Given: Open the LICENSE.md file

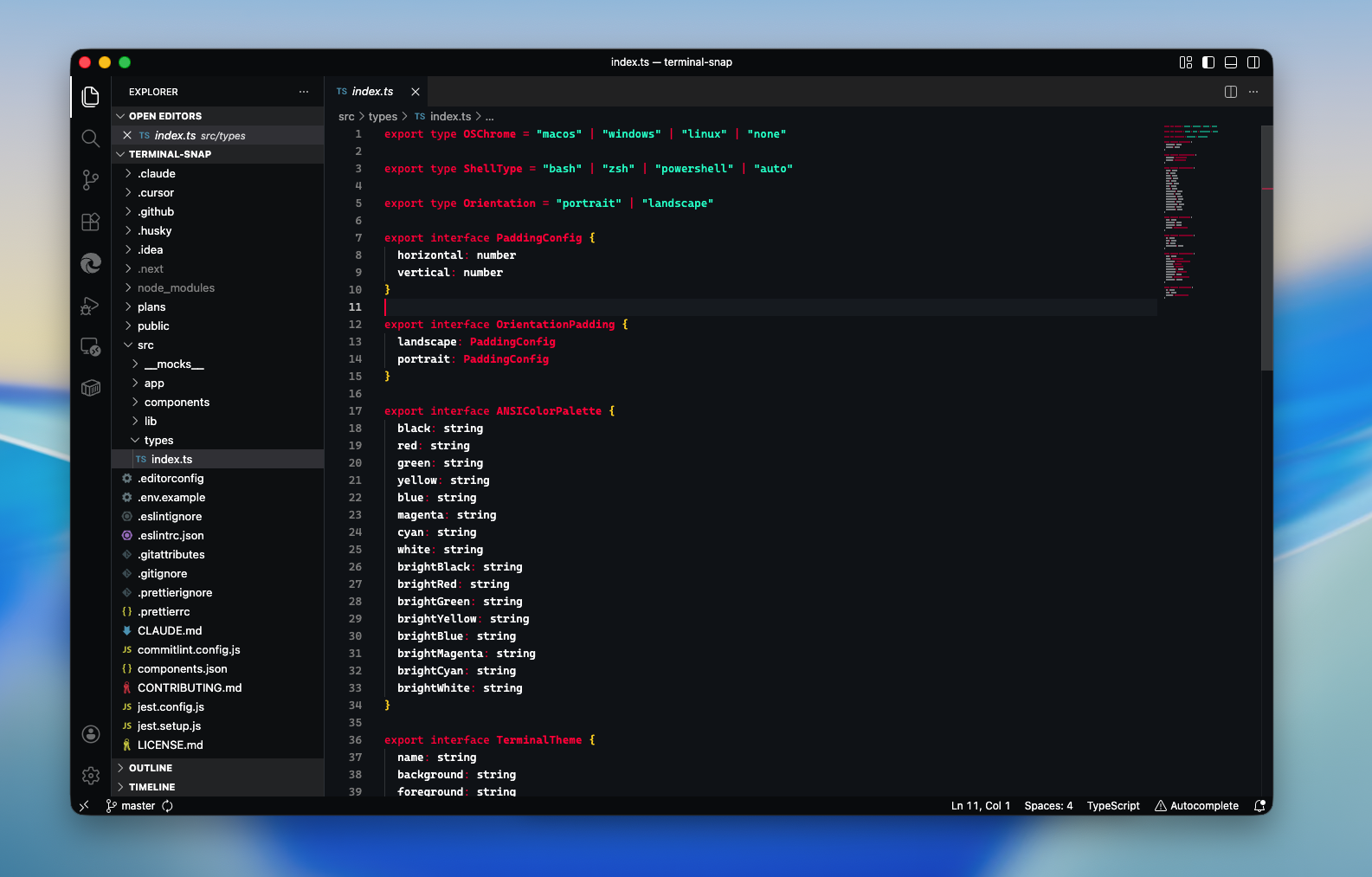Looking at the screenshot, I should [x=218, y=745].
